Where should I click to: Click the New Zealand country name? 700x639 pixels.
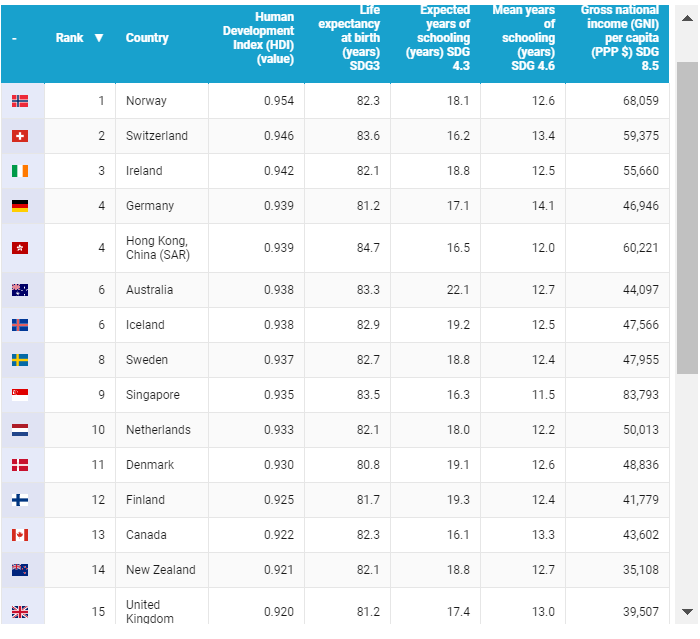(161, 570)
